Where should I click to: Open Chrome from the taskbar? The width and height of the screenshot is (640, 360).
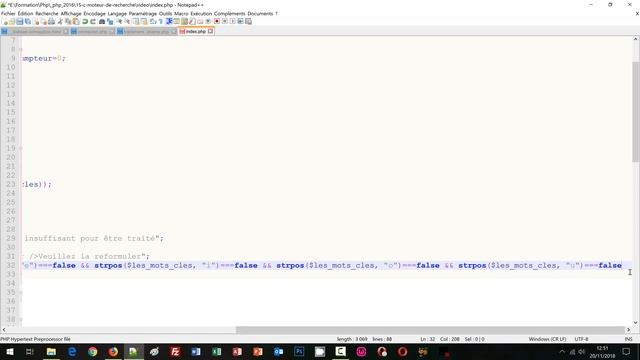click(93, 351)
